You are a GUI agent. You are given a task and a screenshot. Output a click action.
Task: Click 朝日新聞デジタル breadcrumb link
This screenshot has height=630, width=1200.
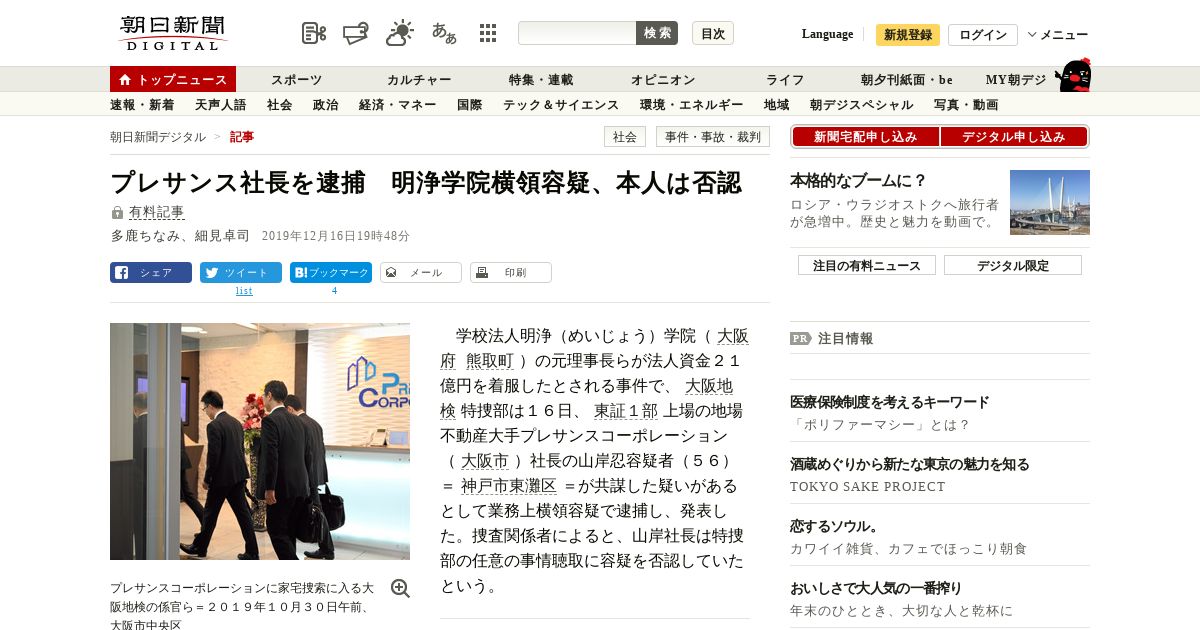(x=158, y=137)
